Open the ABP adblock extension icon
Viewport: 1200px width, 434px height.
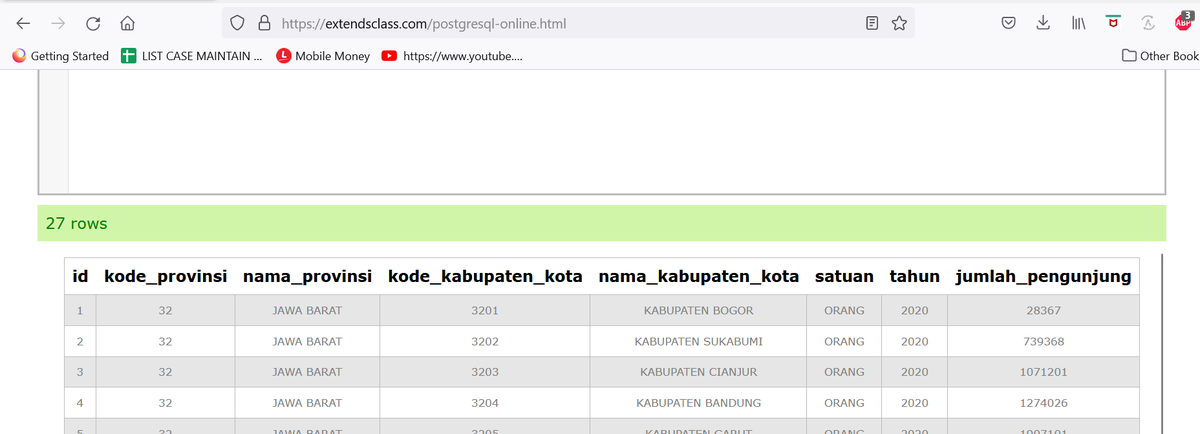pyautogui.click(x=1183, y=20)
